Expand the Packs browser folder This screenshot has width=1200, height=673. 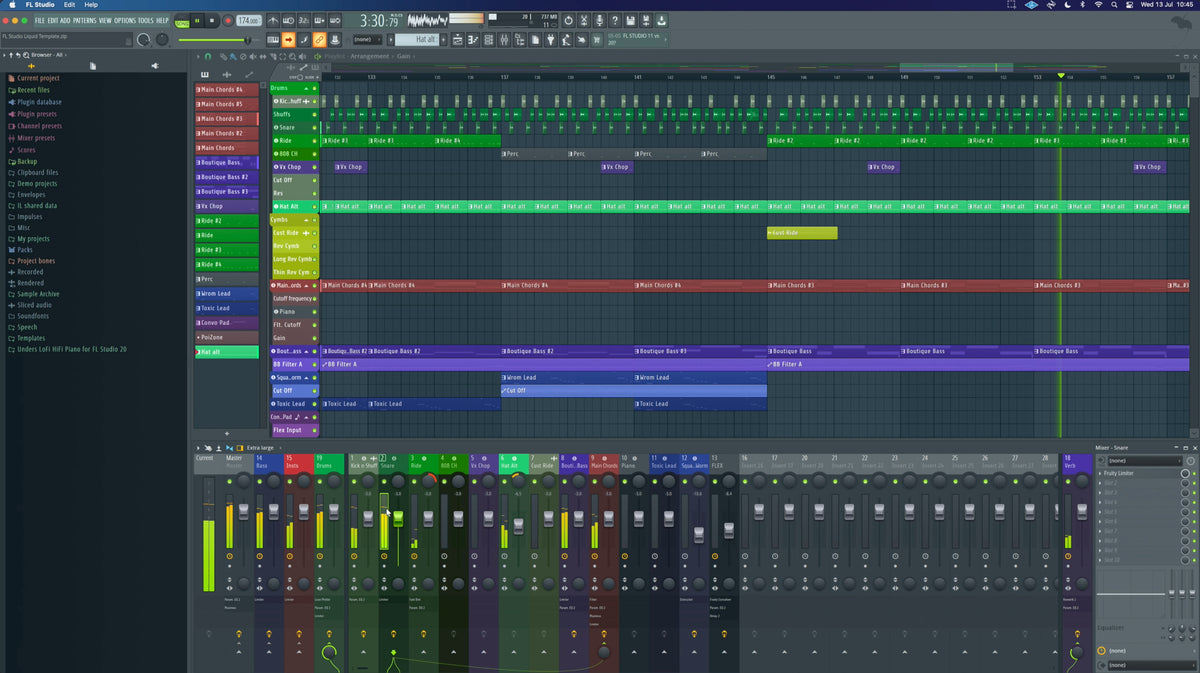click(25, 250)
